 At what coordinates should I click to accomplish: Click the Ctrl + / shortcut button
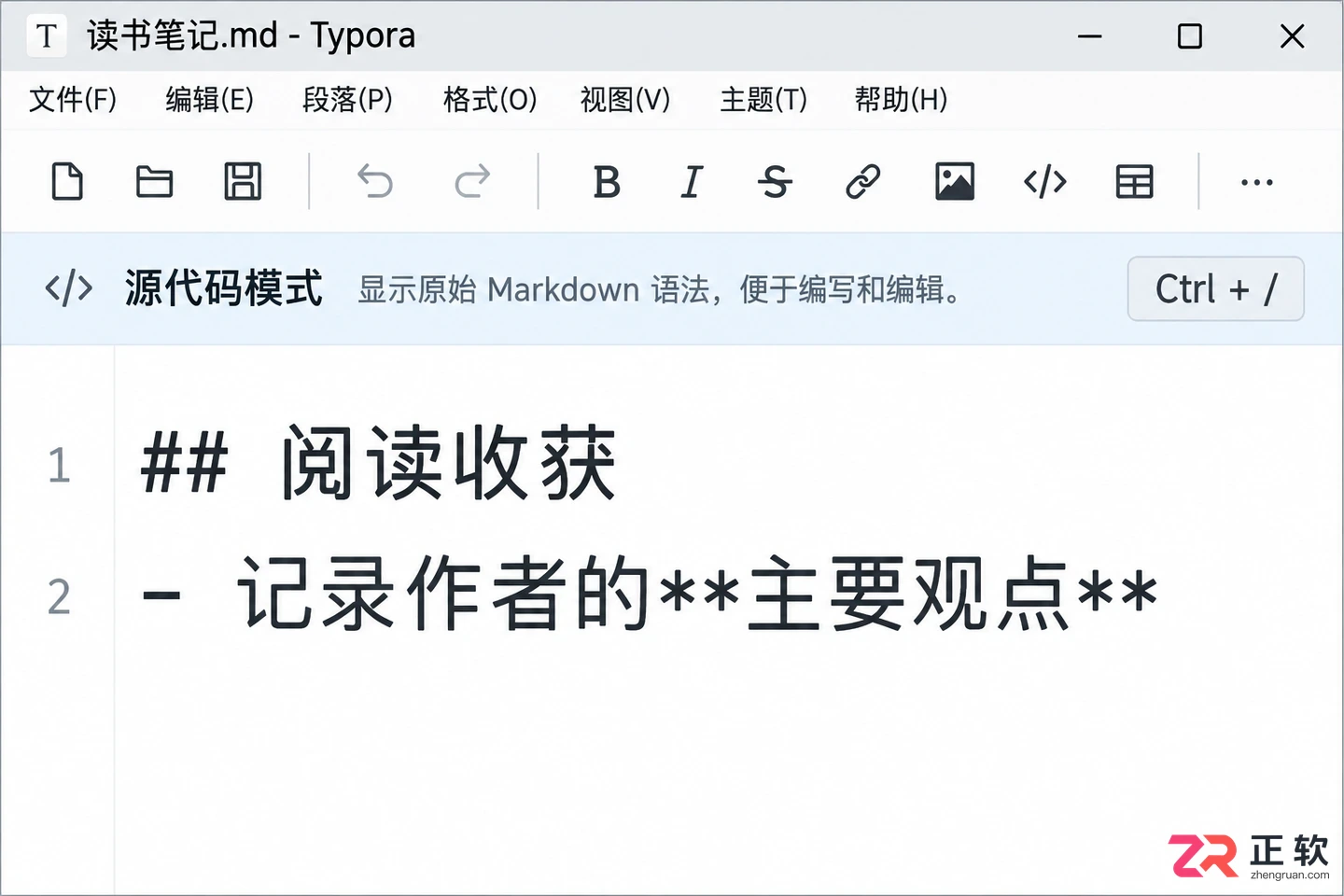point(1215,288)
